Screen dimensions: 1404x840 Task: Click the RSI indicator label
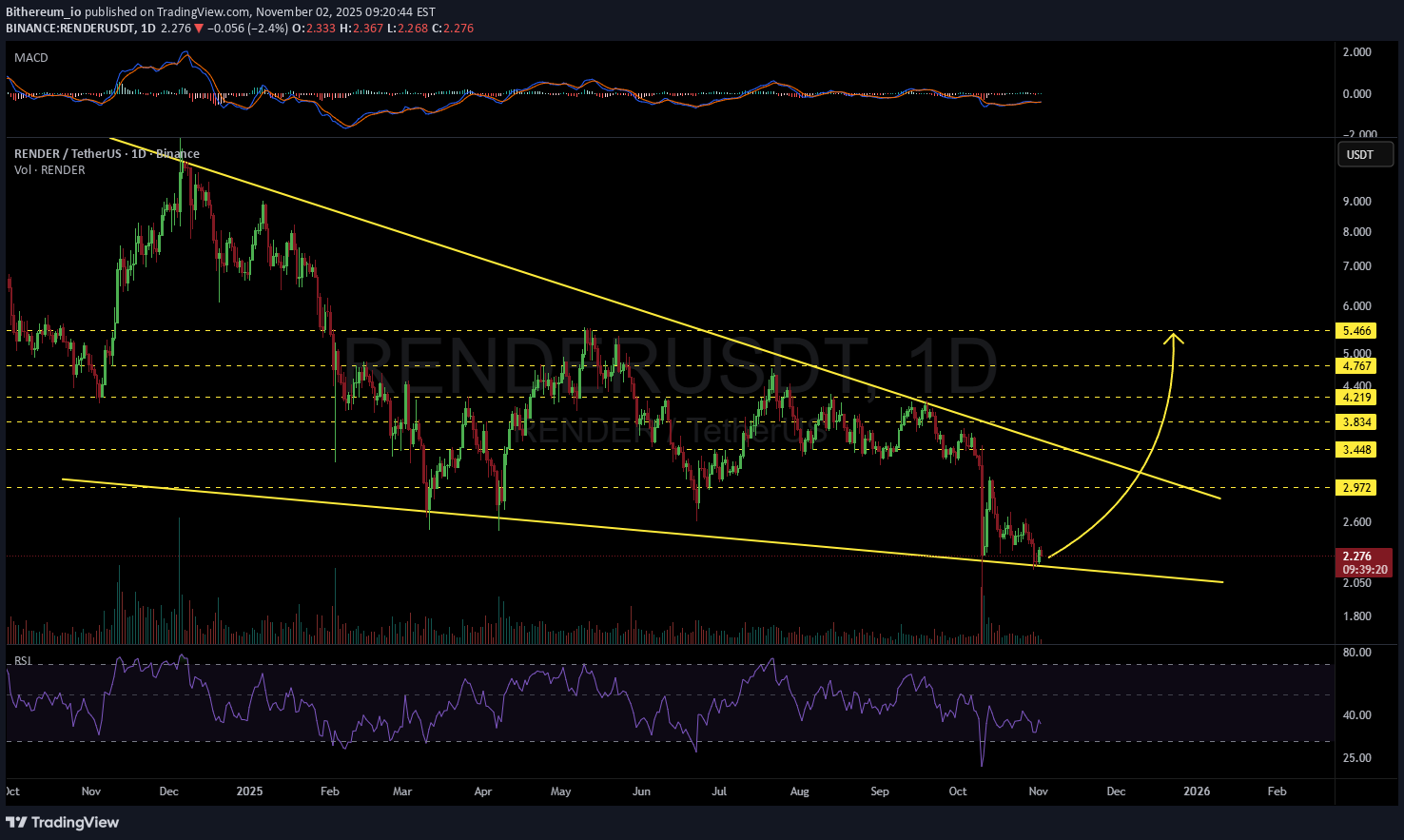click(x=23, y=660)
